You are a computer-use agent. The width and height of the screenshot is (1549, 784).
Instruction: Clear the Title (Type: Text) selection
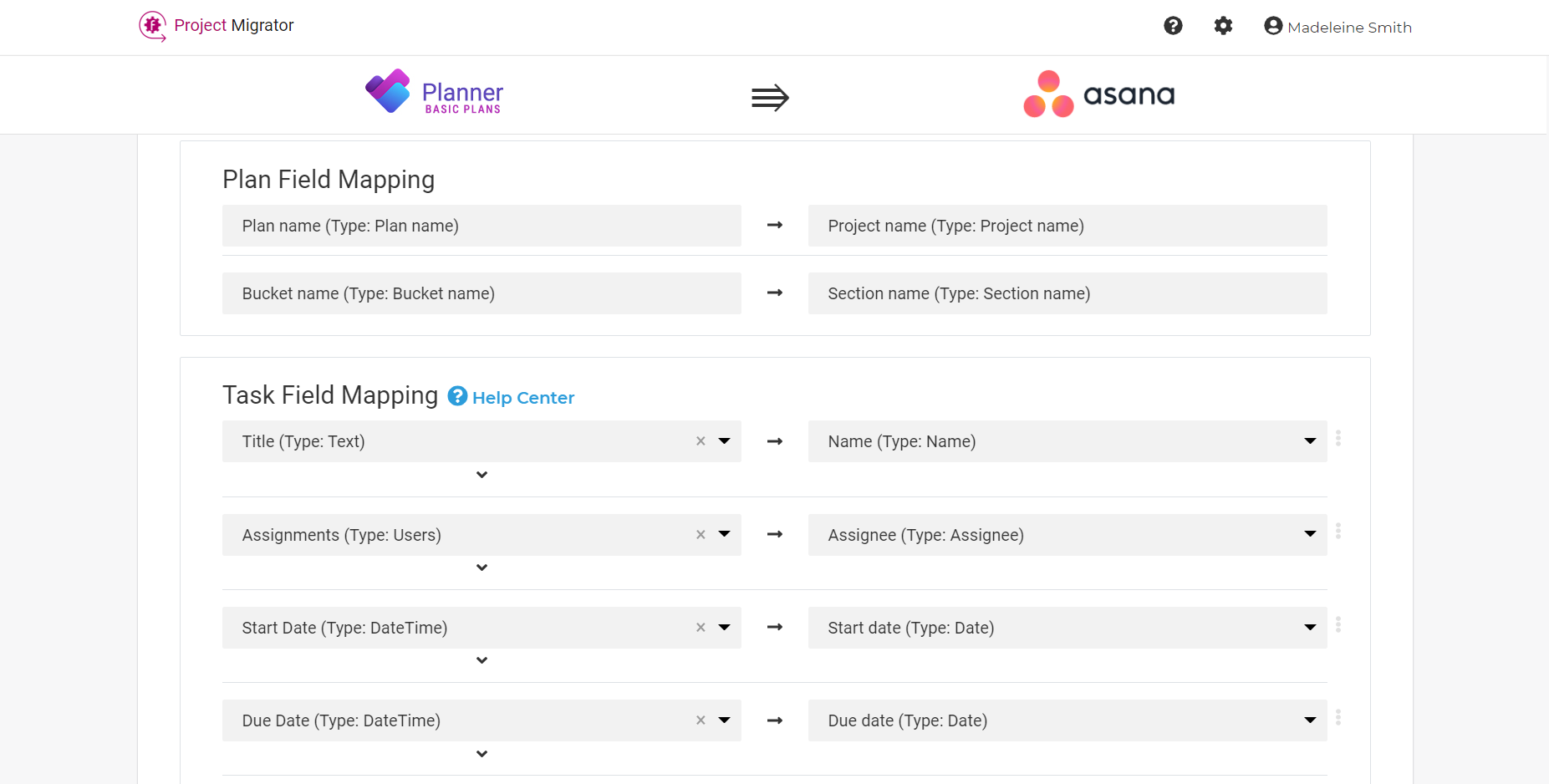[701, 441]
